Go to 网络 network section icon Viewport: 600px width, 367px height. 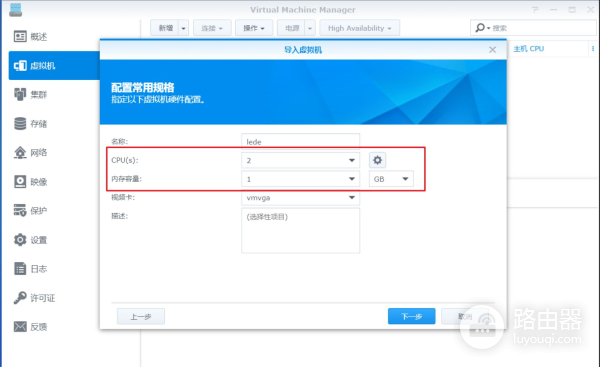[20, 152]
